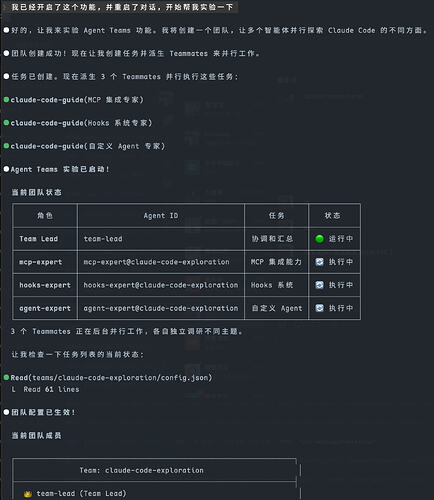Click the 'Agent ID' table header
434x500 pixels.
click(161, 216)
